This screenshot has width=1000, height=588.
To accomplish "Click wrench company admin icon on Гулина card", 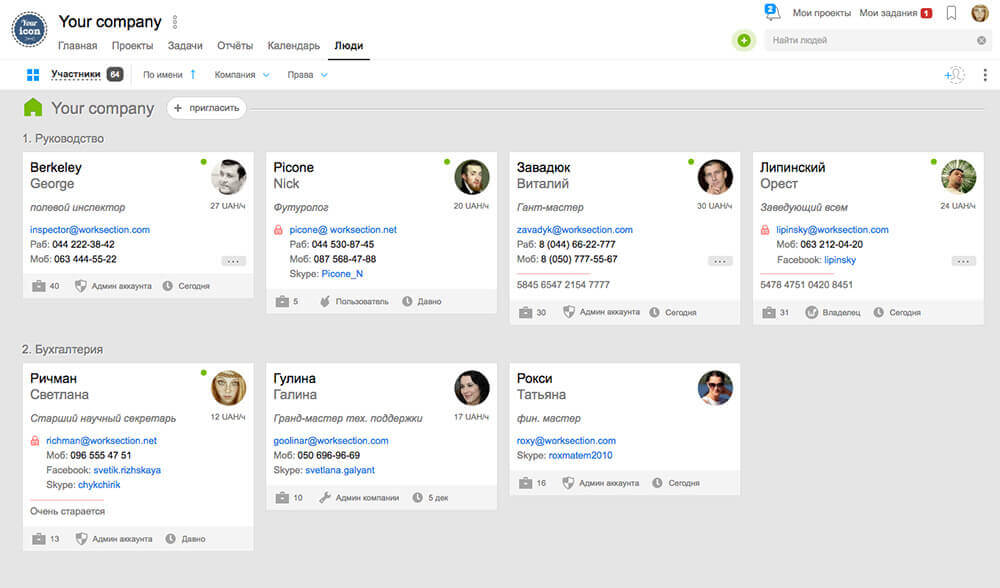I will (325, 497).
